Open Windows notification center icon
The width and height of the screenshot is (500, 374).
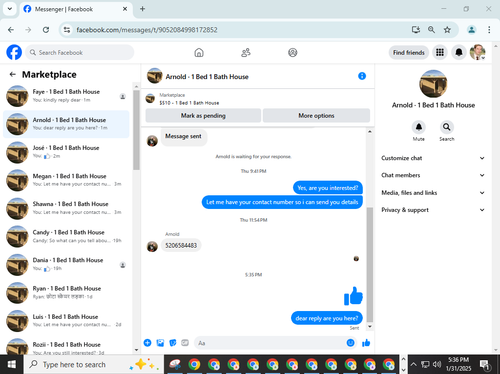[484, 365]
